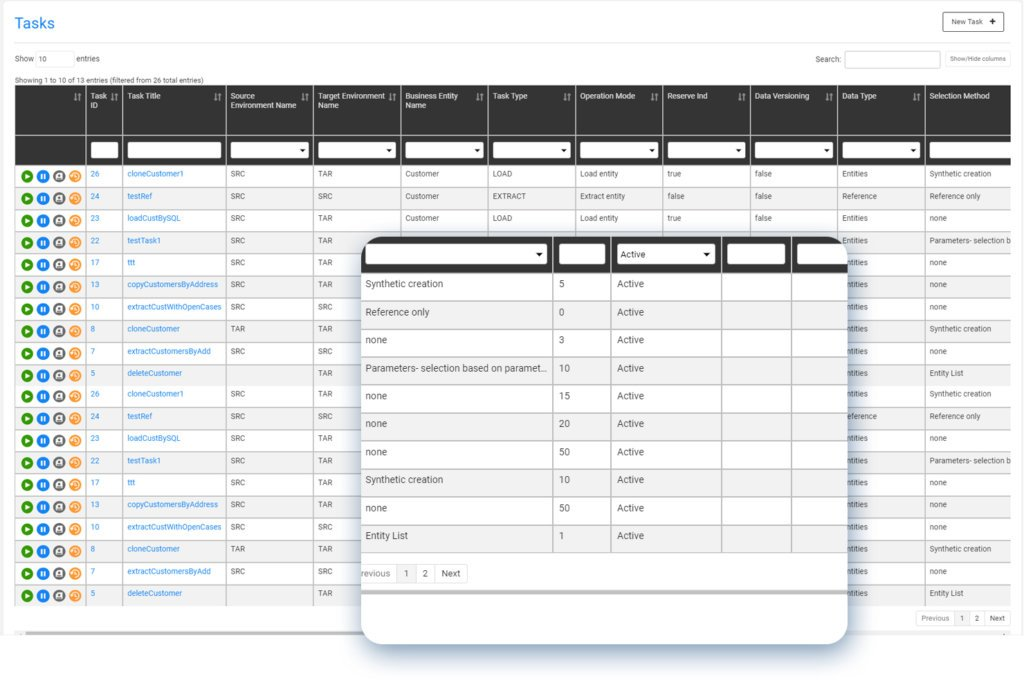Viewport: 1024px width, 683px height.
Task: Go to page 2 in the popup pagination
Action: [x=424, y=573]
